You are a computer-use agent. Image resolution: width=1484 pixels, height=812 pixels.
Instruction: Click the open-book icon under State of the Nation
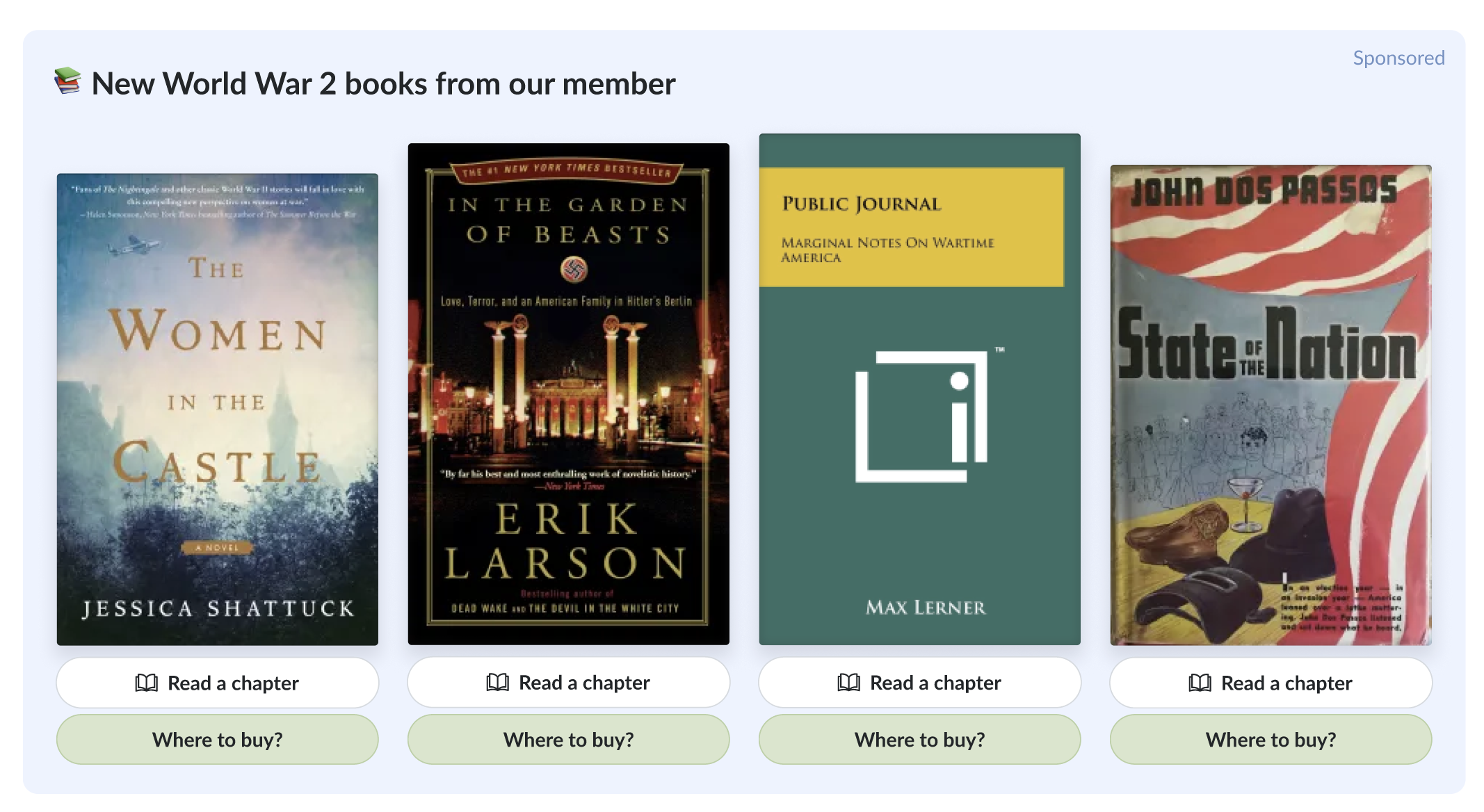pyautogui.click(x=1200, y=683)
